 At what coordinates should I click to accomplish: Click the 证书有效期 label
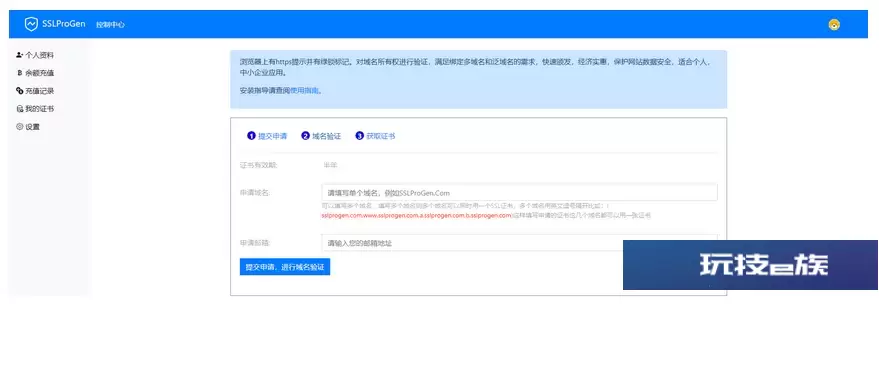258,165
